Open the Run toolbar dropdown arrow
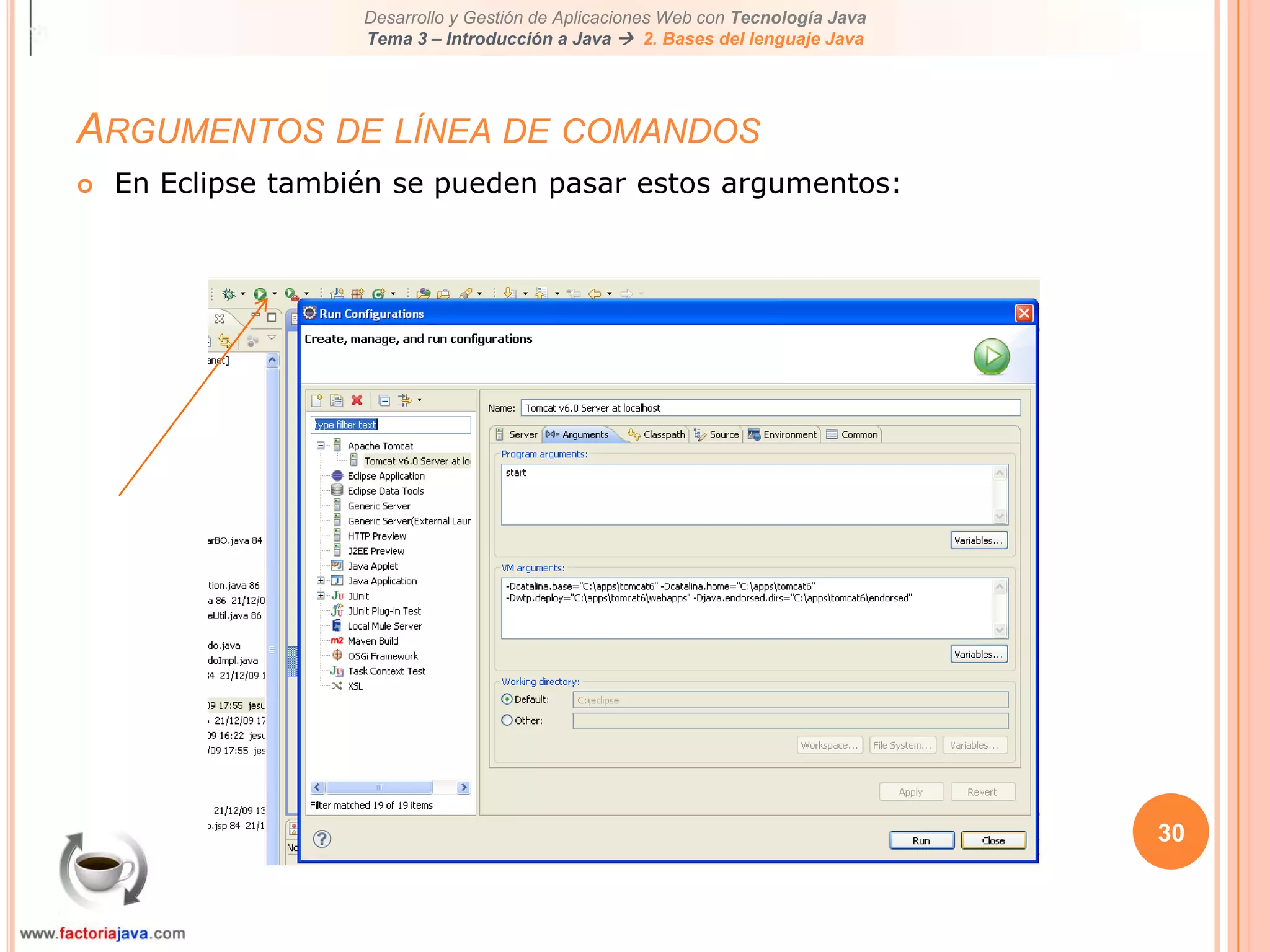This screenshot has height=952, width=1270. (x=275, y=294)
